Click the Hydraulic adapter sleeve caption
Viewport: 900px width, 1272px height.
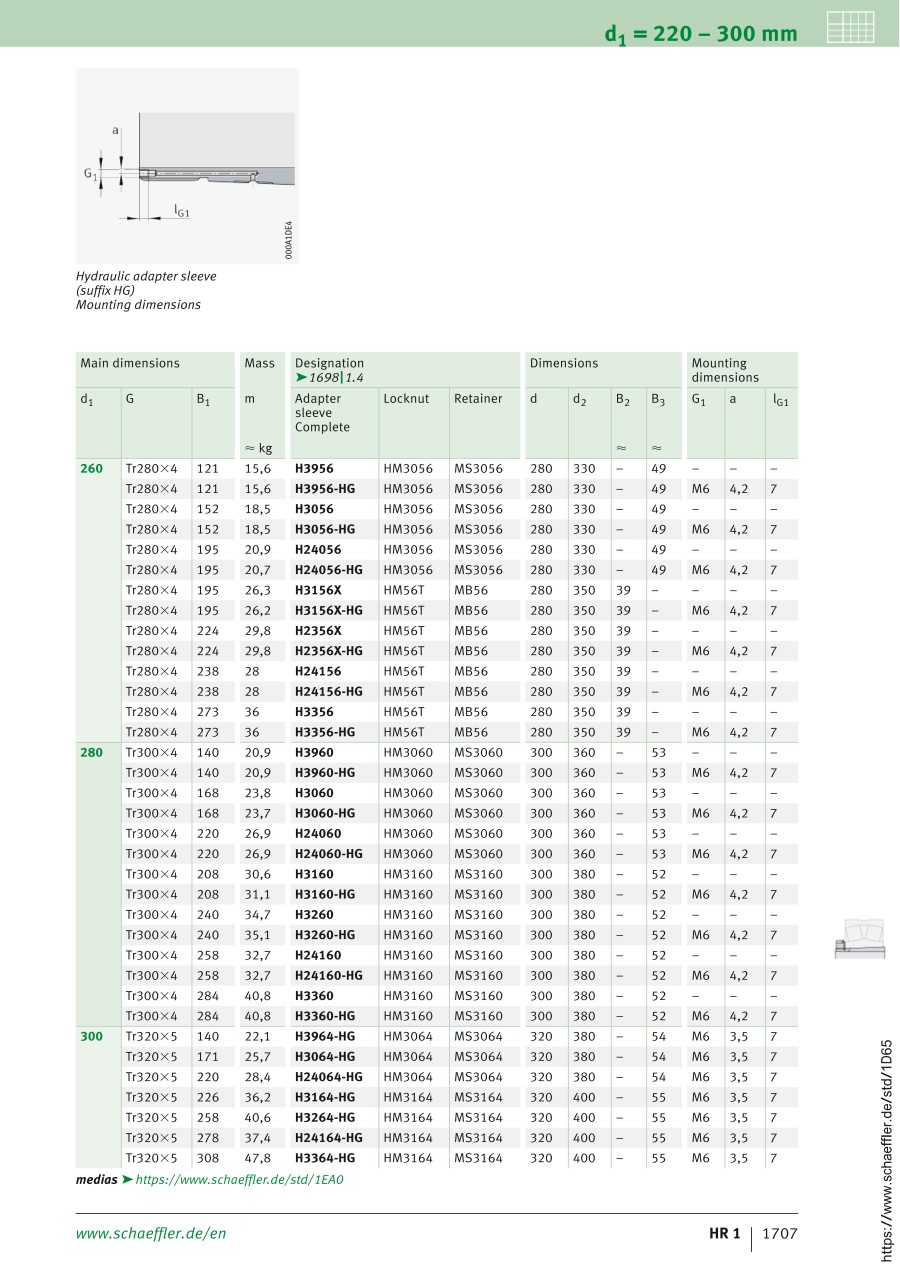coord(146,290)
